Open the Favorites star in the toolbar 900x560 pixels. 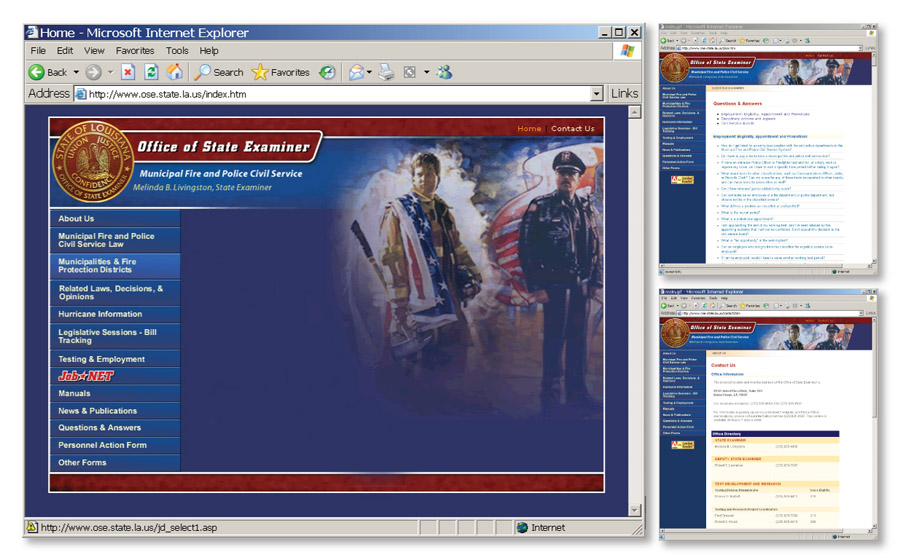281,72
